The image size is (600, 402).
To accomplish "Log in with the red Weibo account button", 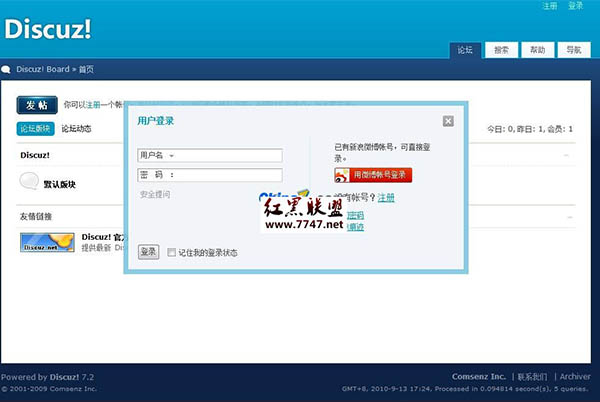I will coord(373,175).
